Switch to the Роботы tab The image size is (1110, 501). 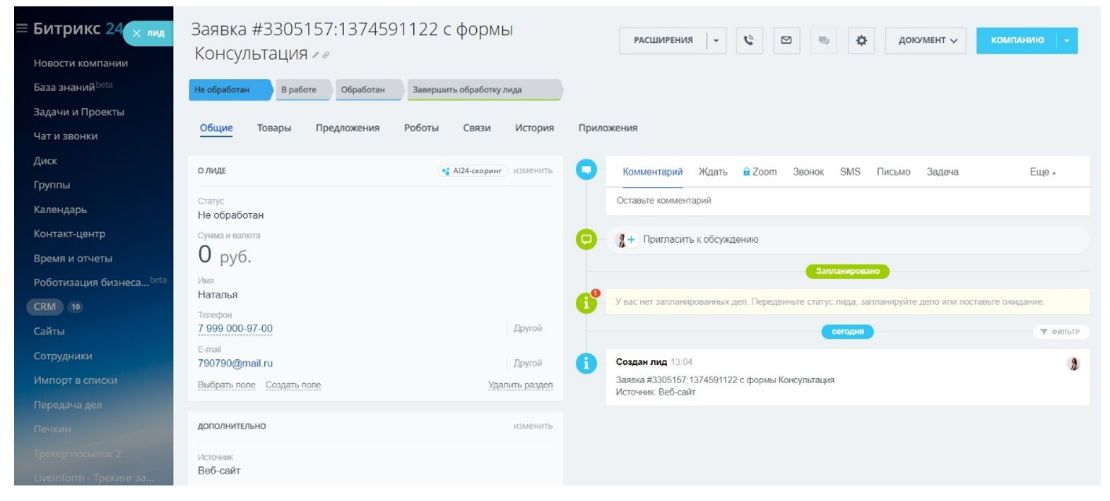click(x=421, y=128)
